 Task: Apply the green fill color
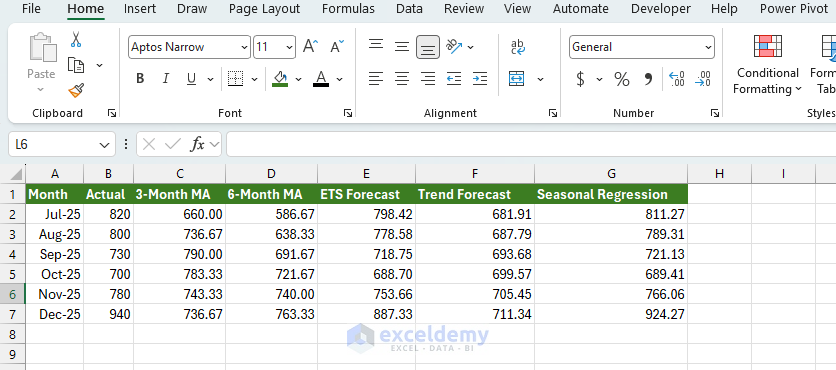(x=280, y=79)
